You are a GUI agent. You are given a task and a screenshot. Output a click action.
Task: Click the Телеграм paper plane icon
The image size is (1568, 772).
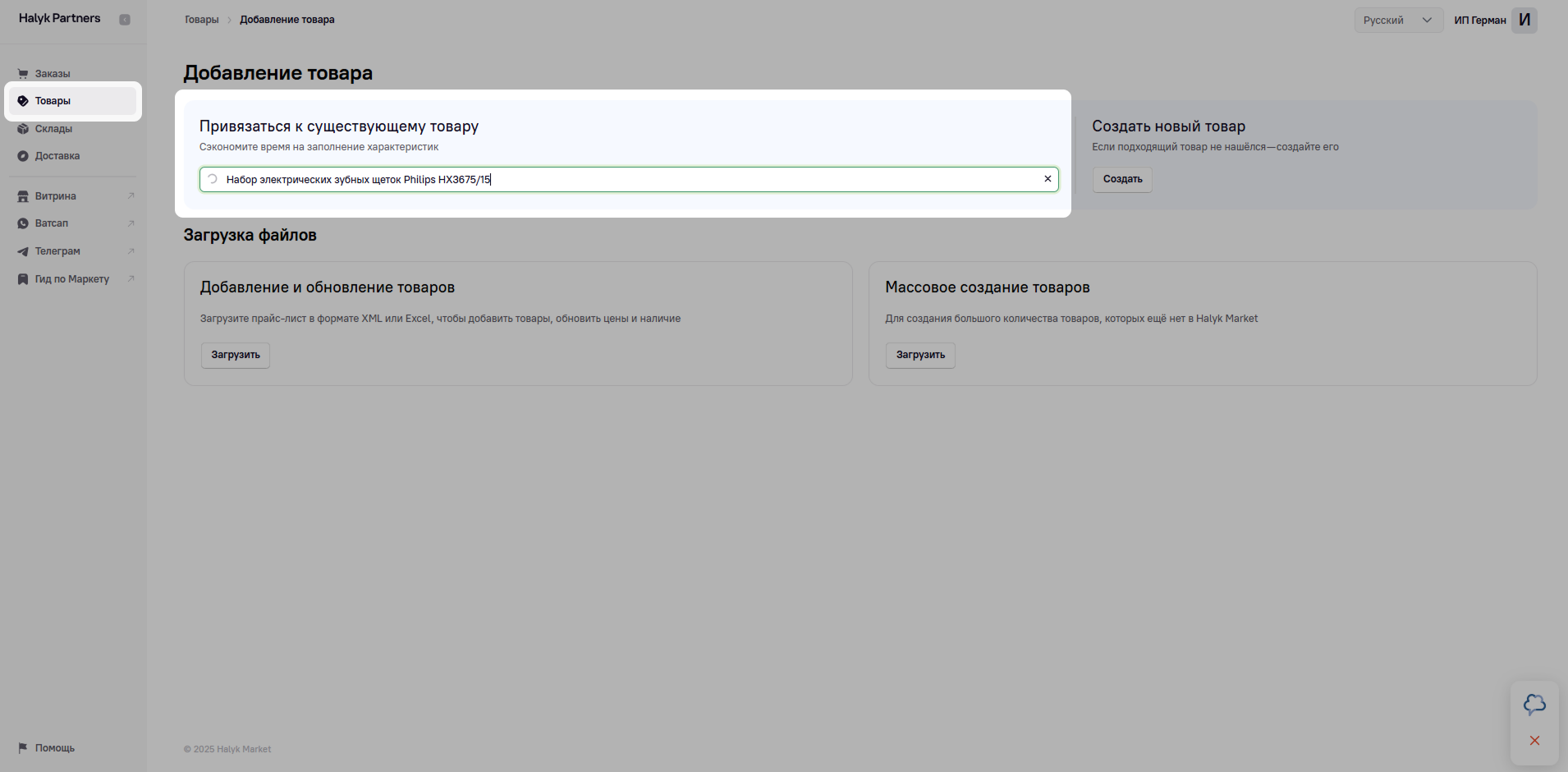click(23, 251)
